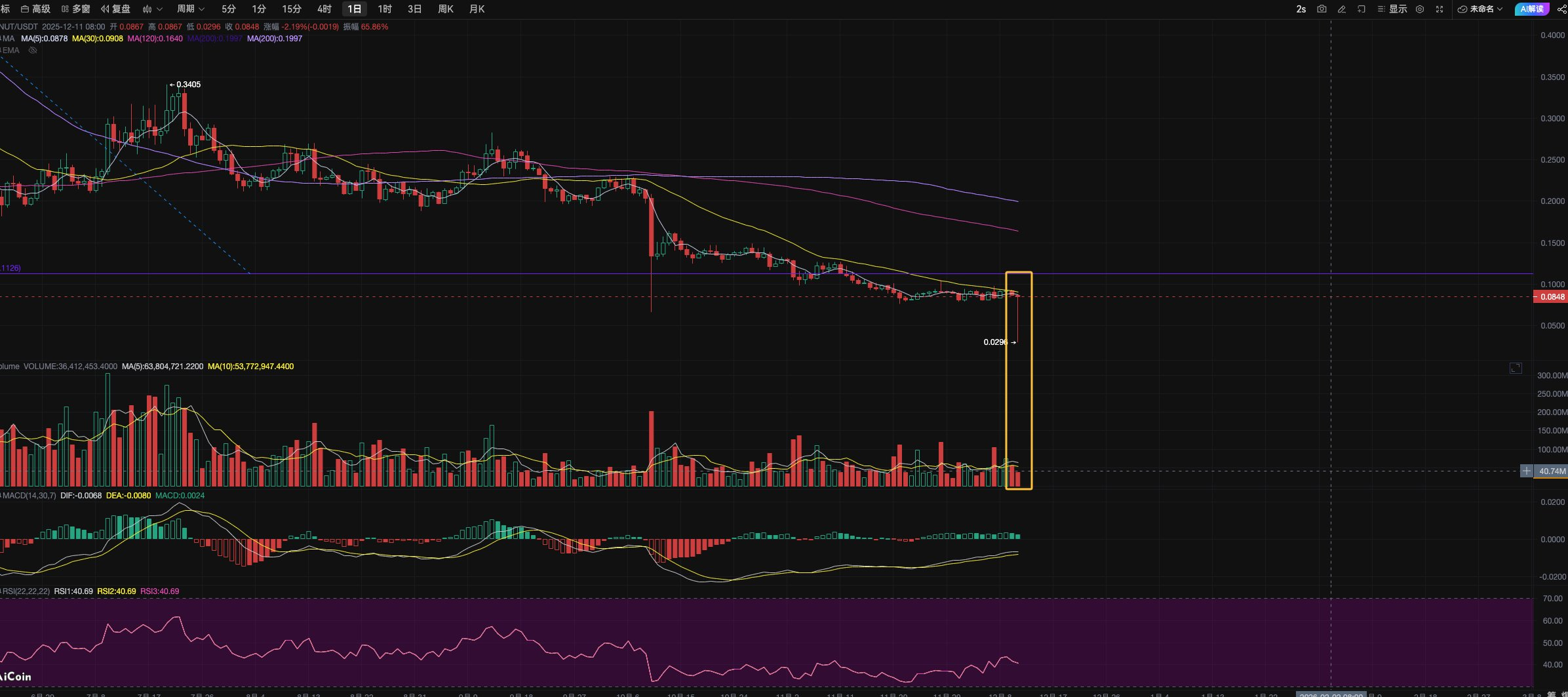Switch to the 4时 timeframe
Viewport: 1568px width, 697px height.
(x=324, y=9)
